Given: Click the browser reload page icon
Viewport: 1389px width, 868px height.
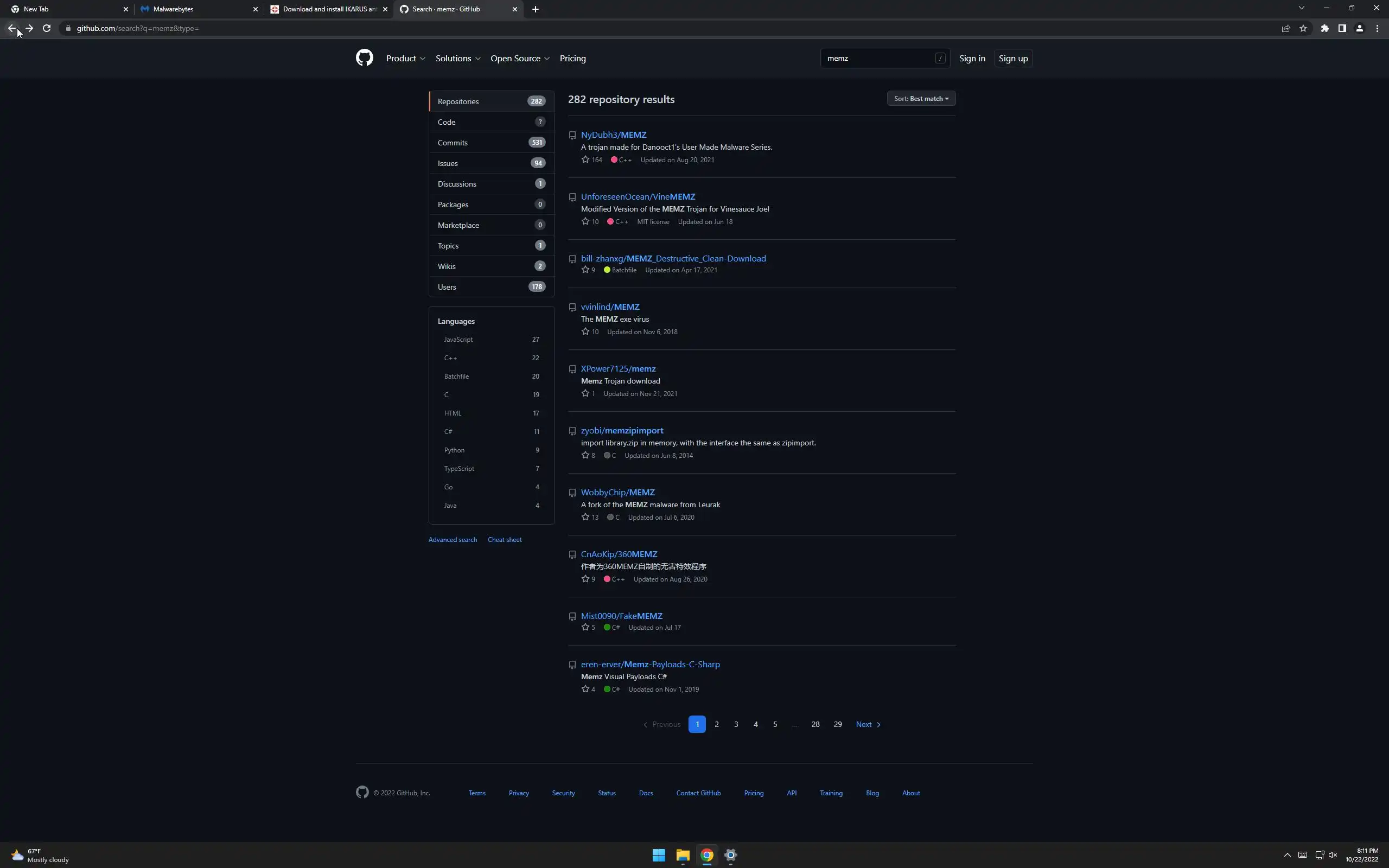Looking at the screenshot, I should click(47, 28).
